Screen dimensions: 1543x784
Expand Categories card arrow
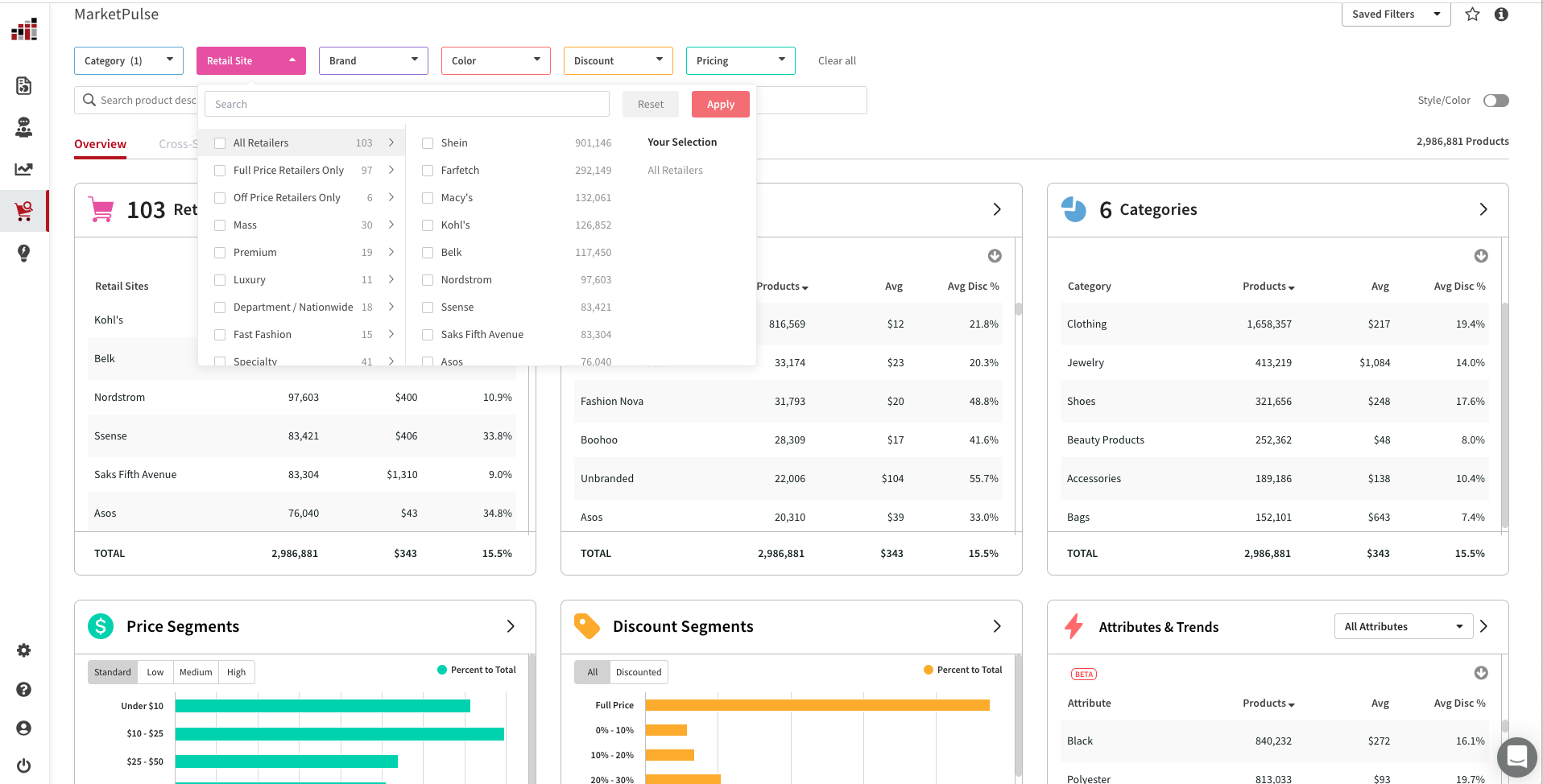1483,209
